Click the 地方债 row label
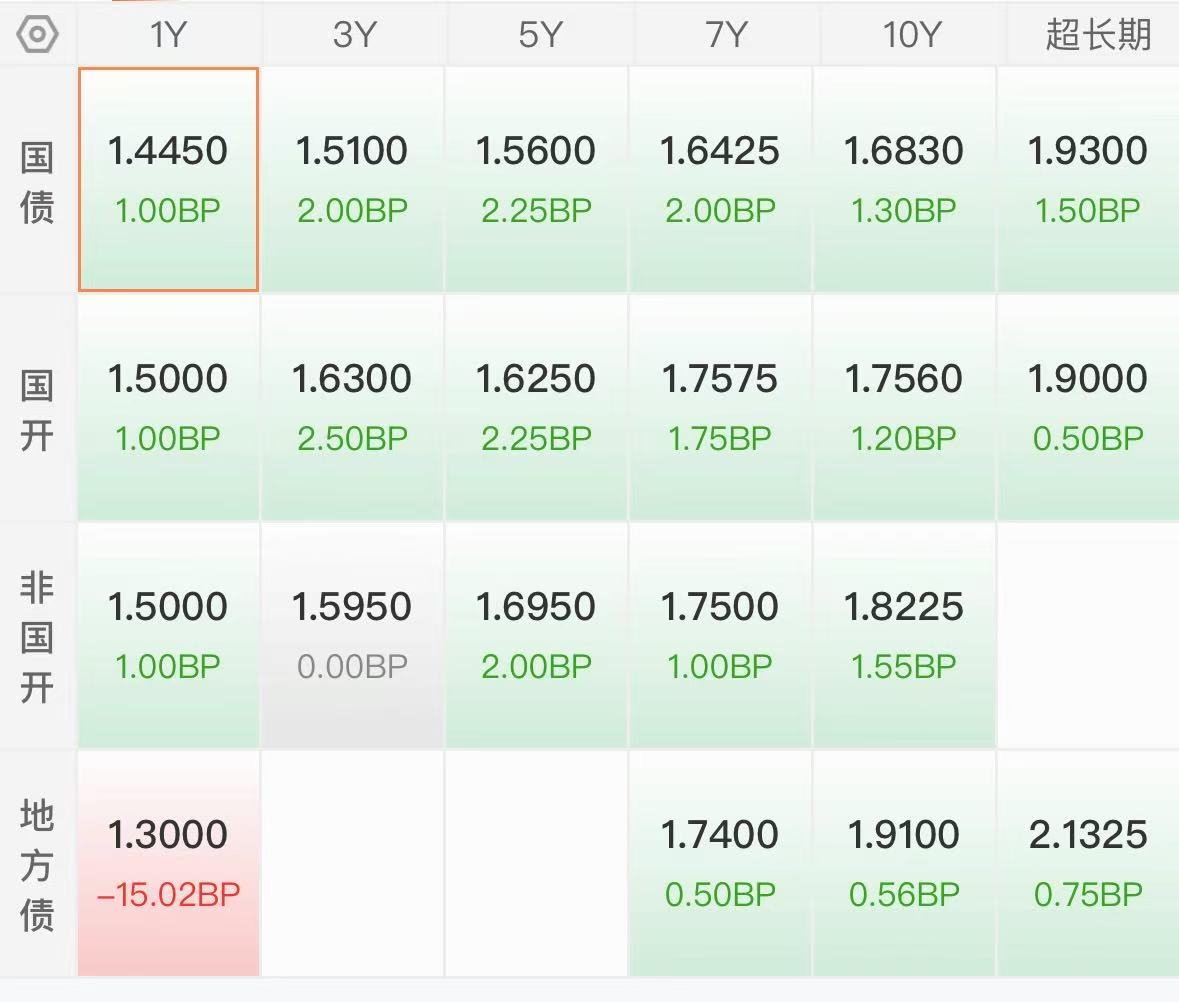 [x=37, y=865]
